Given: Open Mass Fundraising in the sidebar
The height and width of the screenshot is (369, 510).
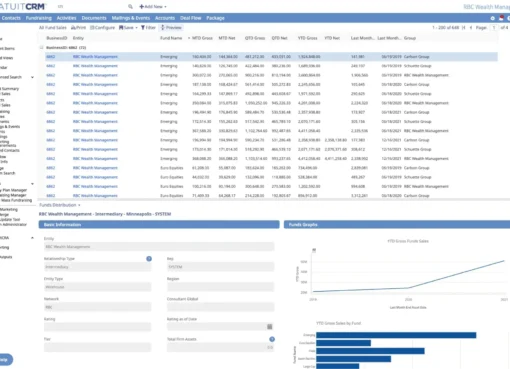Looking at the screenshot, I should tap(17, 200).
